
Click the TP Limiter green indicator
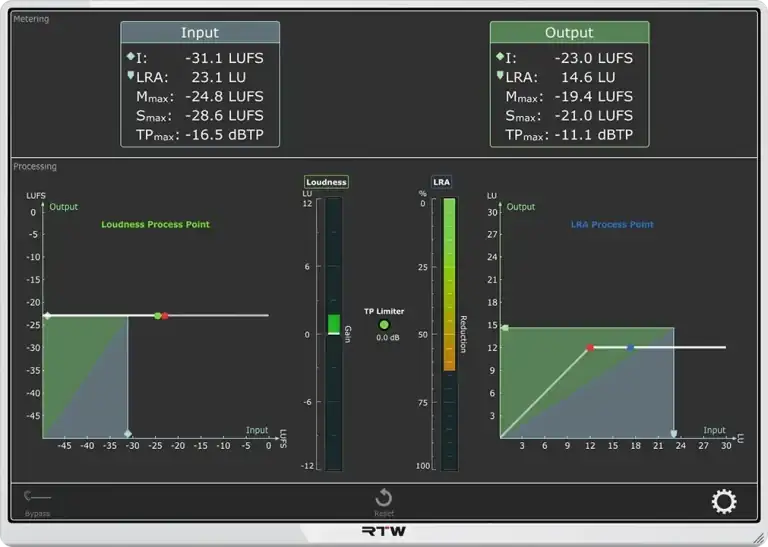(x=384, y=325)
